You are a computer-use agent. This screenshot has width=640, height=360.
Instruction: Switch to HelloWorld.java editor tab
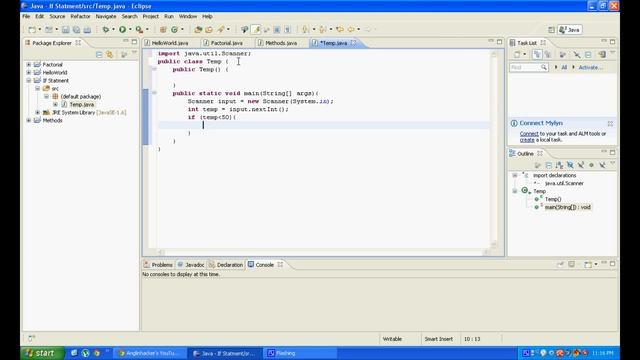pyautogui.click(x=170, y=43)
